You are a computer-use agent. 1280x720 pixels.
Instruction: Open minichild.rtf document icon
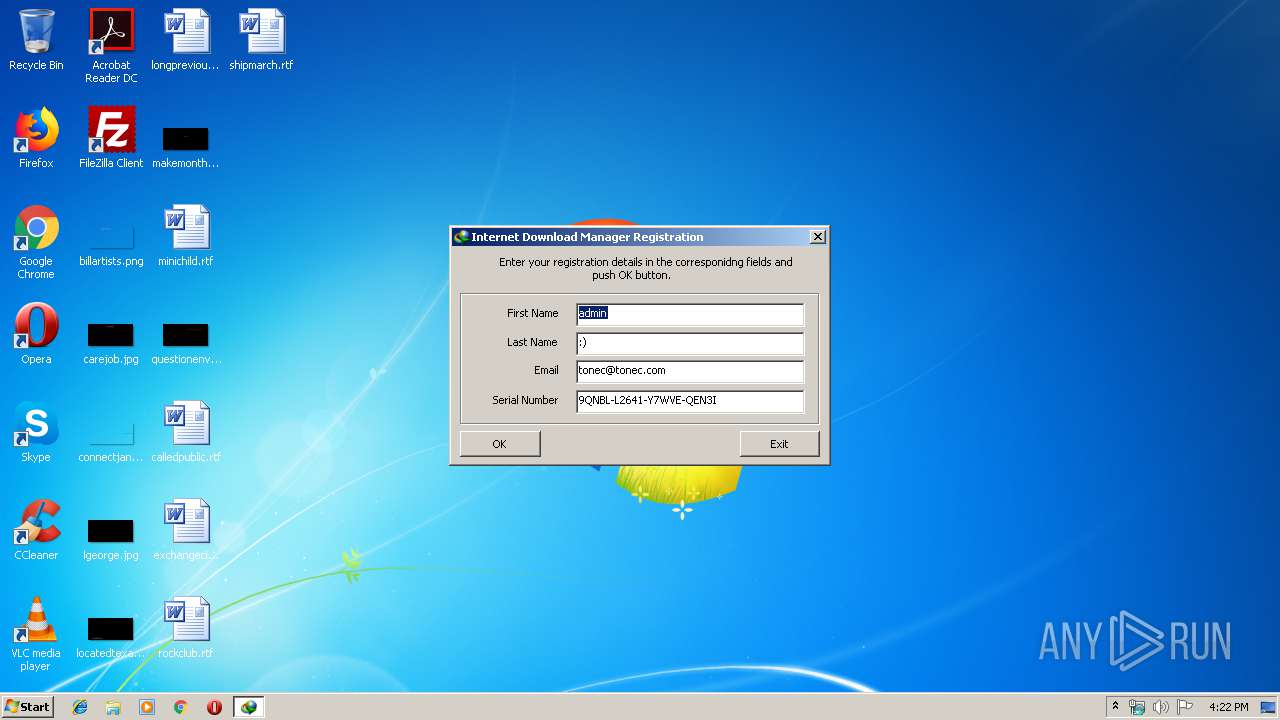pos(185,236)
